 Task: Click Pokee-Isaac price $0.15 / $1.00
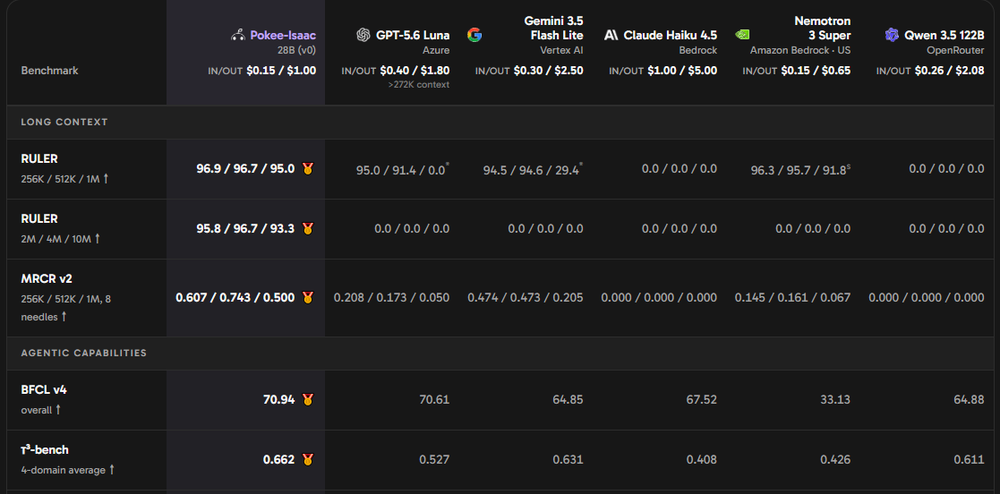tap(281, 71)
